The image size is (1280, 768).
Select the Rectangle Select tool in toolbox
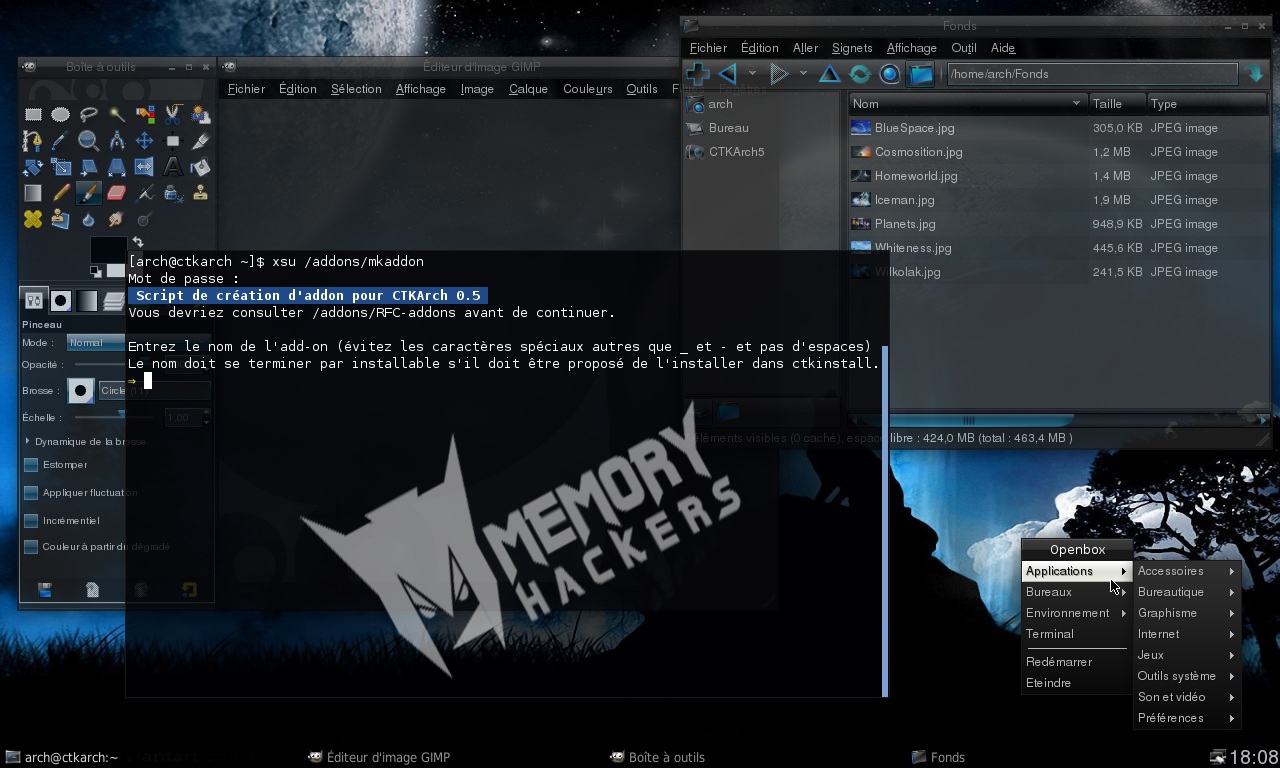pos(33,115)
